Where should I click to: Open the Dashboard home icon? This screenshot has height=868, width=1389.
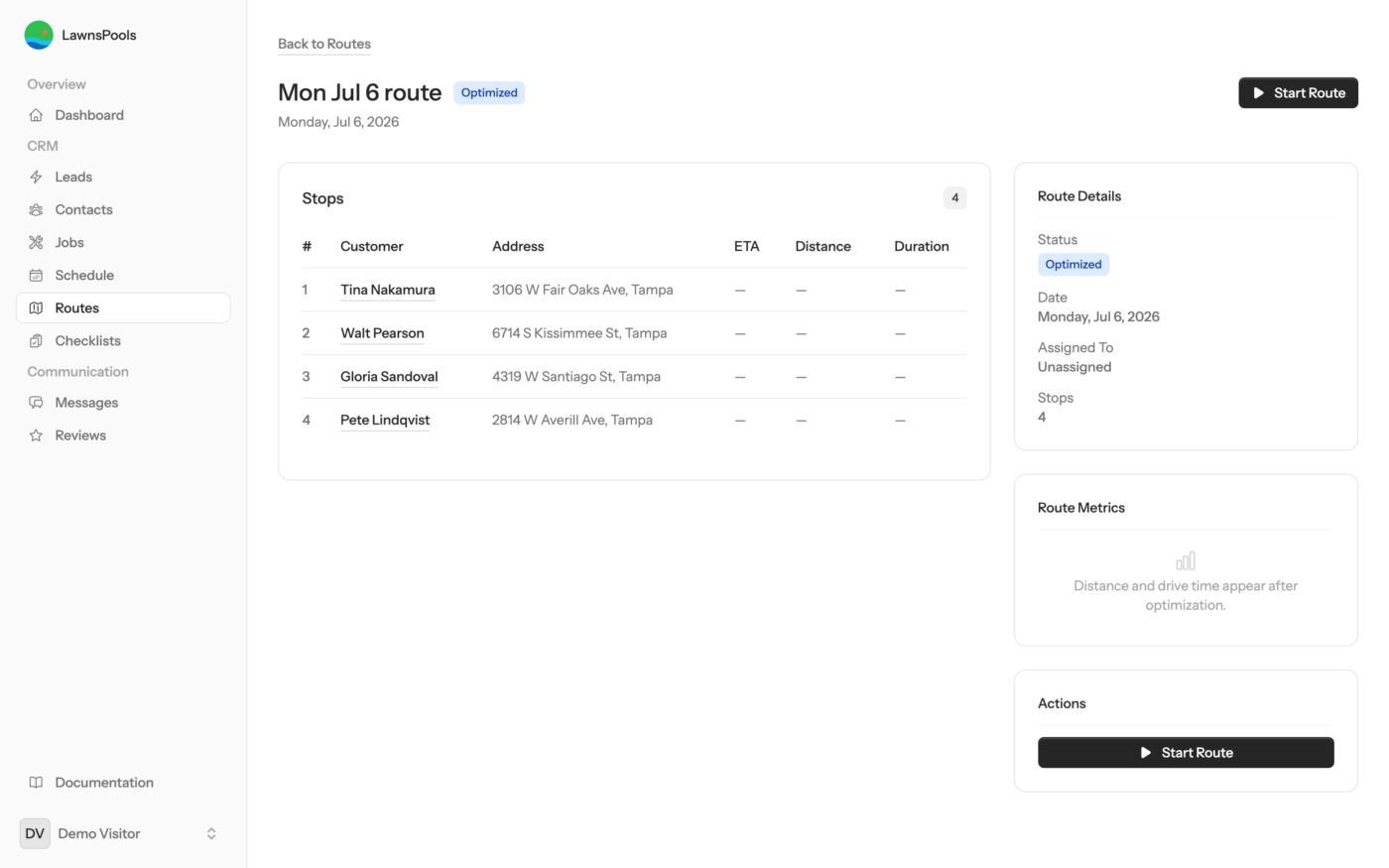[x=36, y=115]
